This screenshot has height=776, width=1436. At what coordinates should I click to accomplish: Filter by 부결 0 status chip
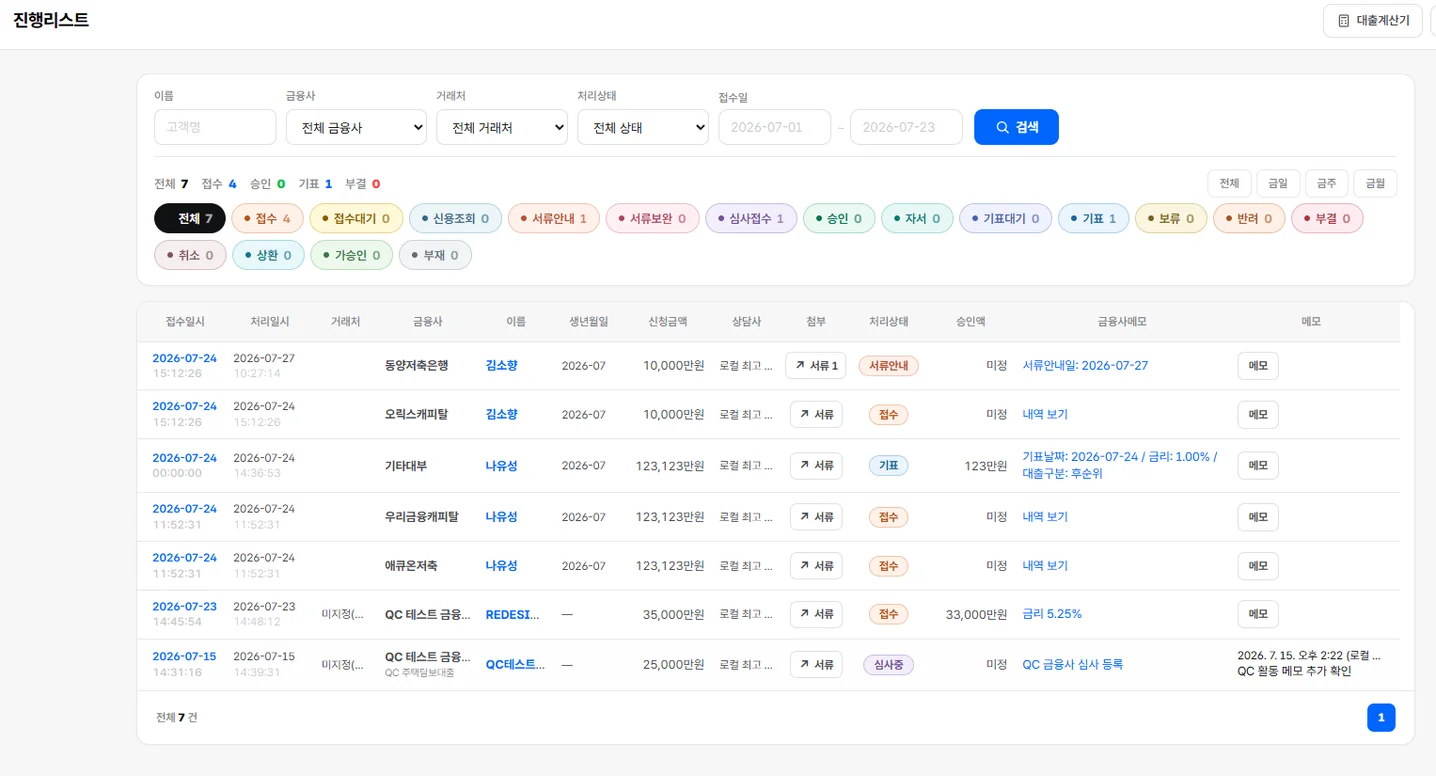[1327, 218]
